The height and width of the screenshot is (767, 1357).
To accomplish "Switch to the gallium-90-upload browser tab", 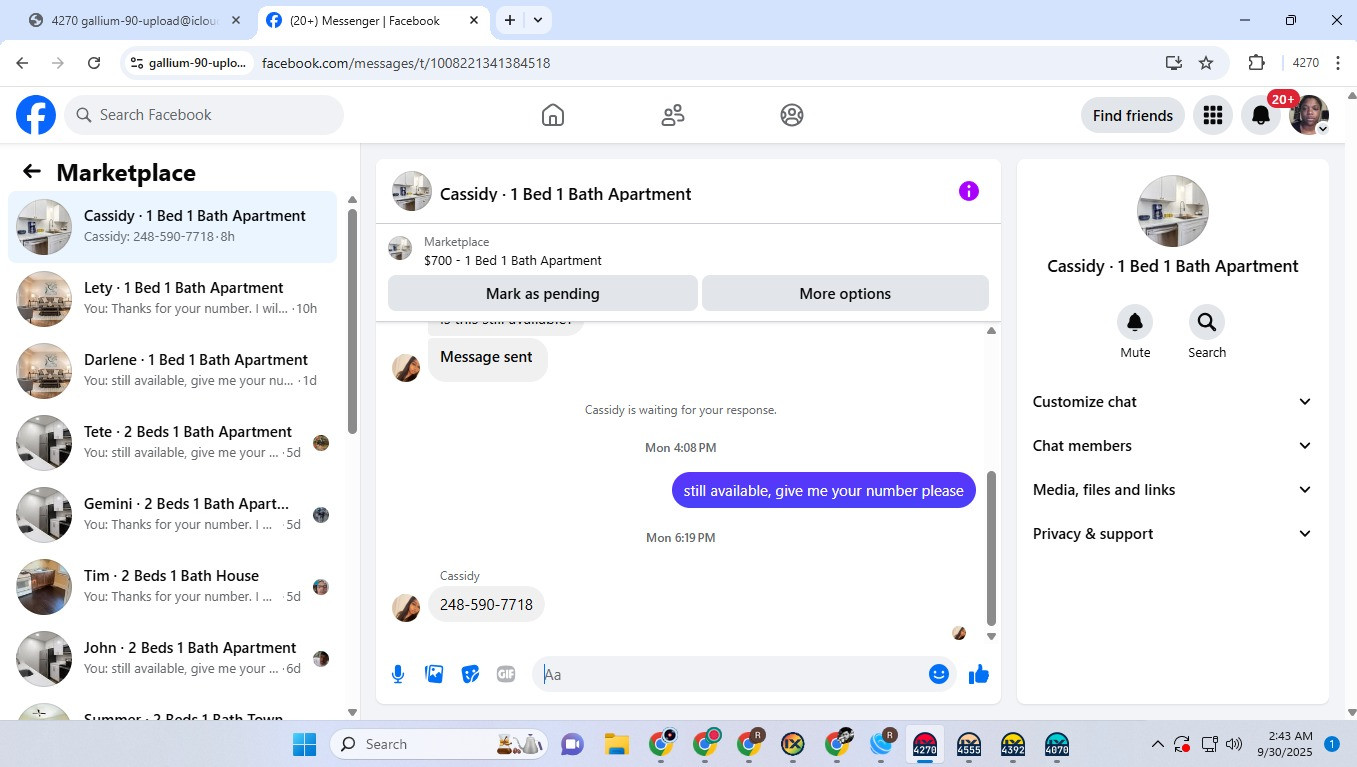I will tap(135, 20).
